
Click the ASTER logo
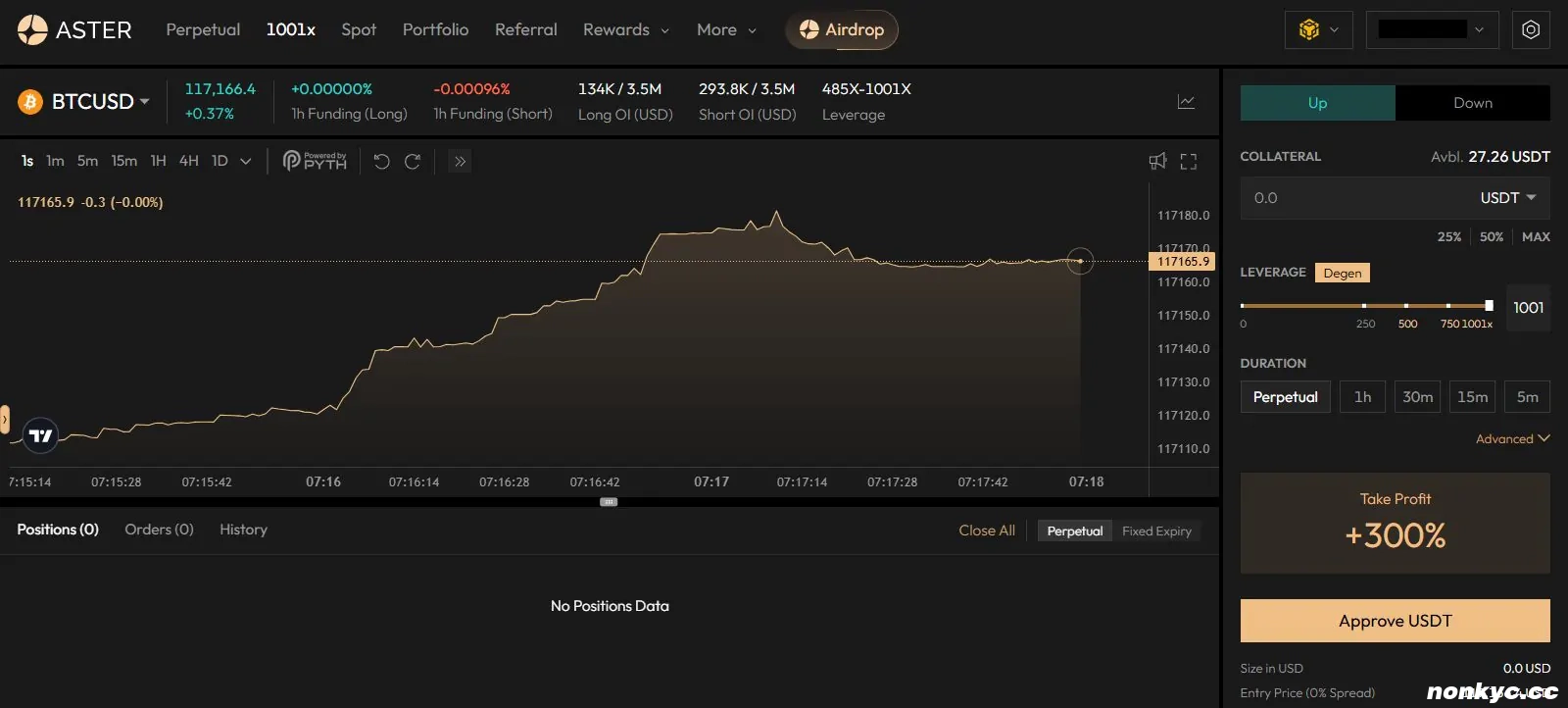74,29
